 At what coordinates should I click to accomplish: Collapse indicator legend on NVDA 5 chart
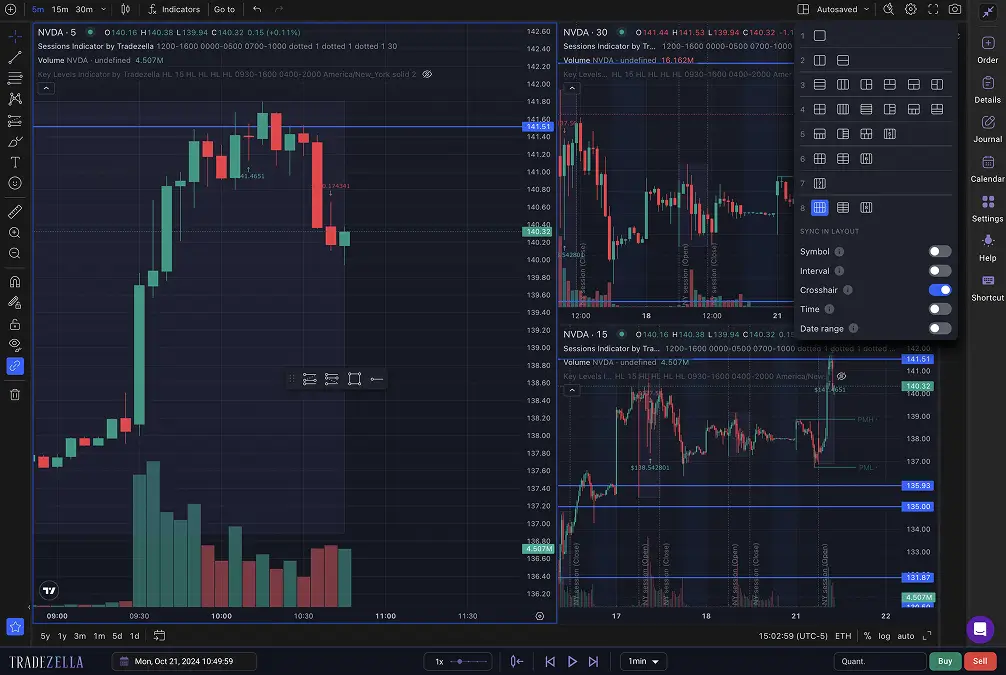click(x=46, y=89)
